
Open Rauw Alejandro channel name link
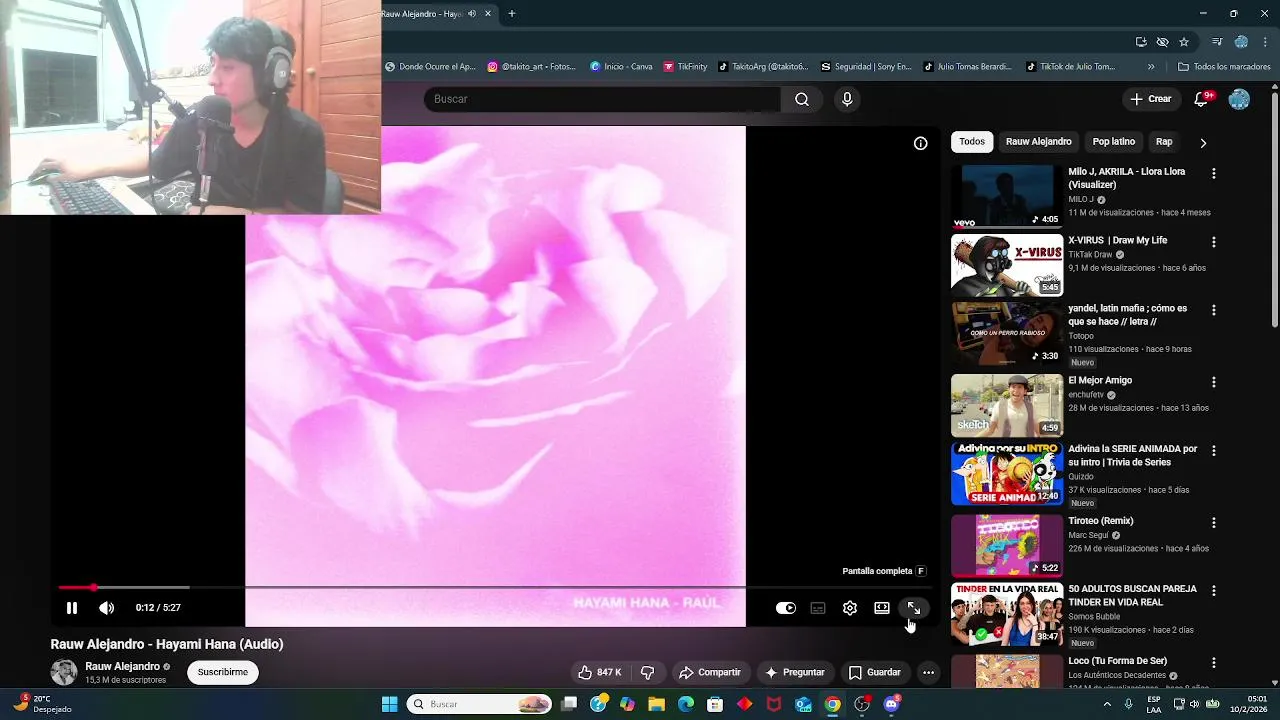(122, 666)
